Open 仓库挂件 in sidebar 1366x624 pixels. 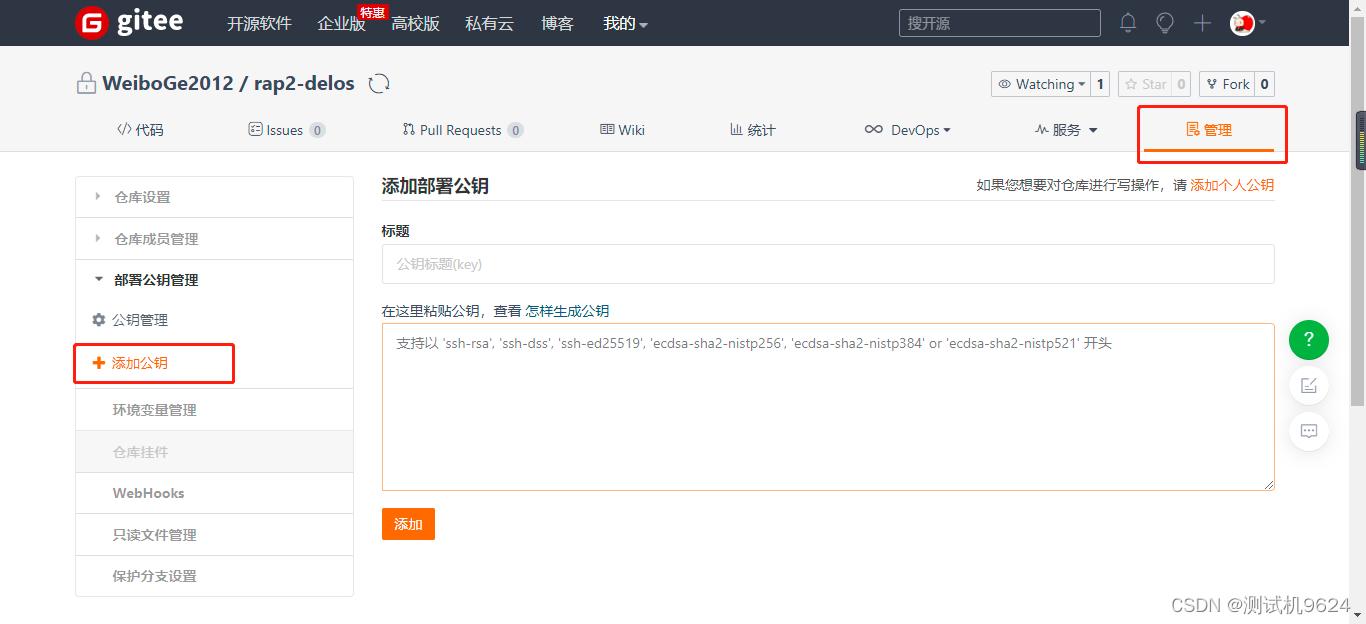(x=214, y=452)
